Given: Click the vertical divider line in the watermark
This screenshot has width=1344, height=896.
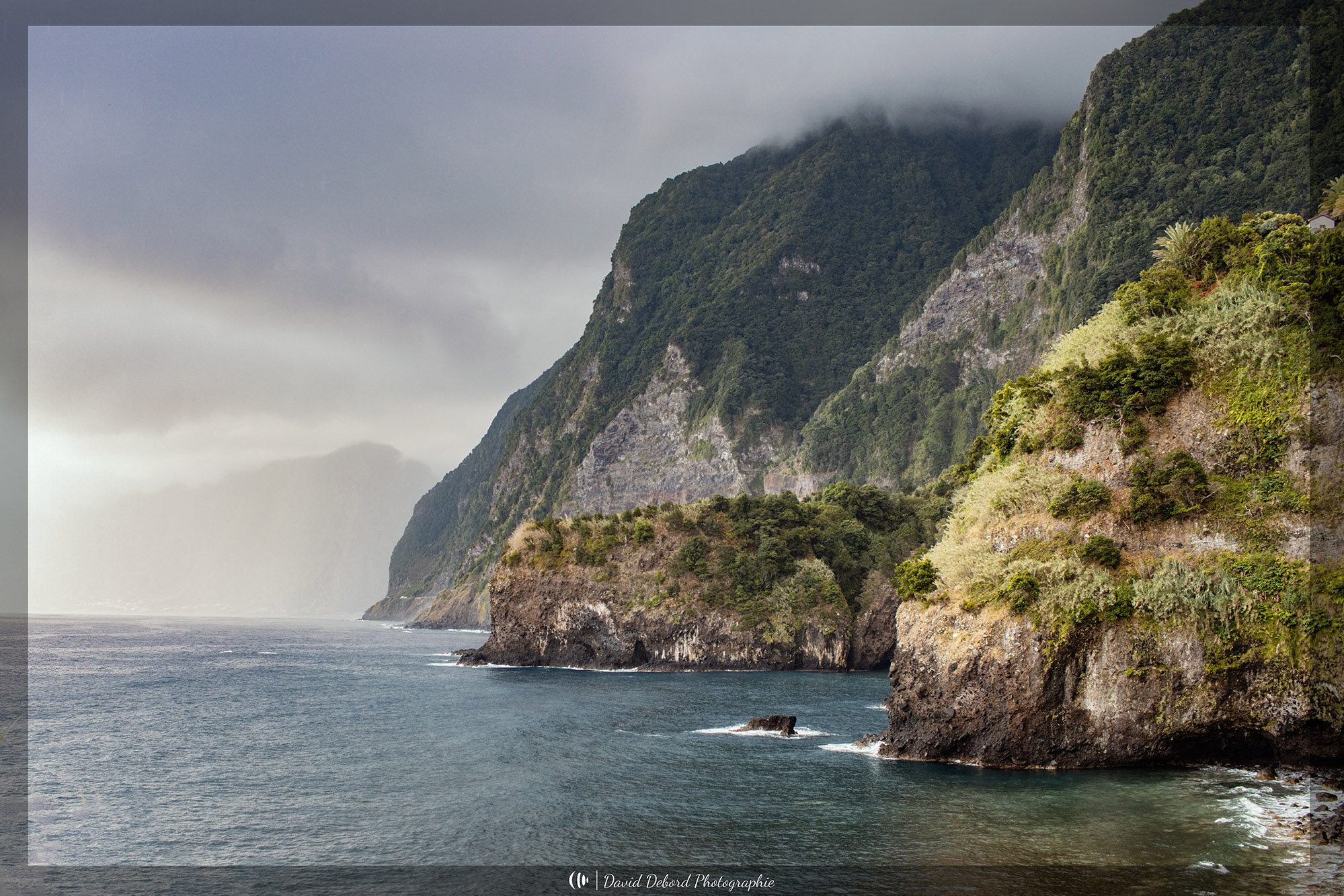Looking at the screenshot, I should 596,880.
